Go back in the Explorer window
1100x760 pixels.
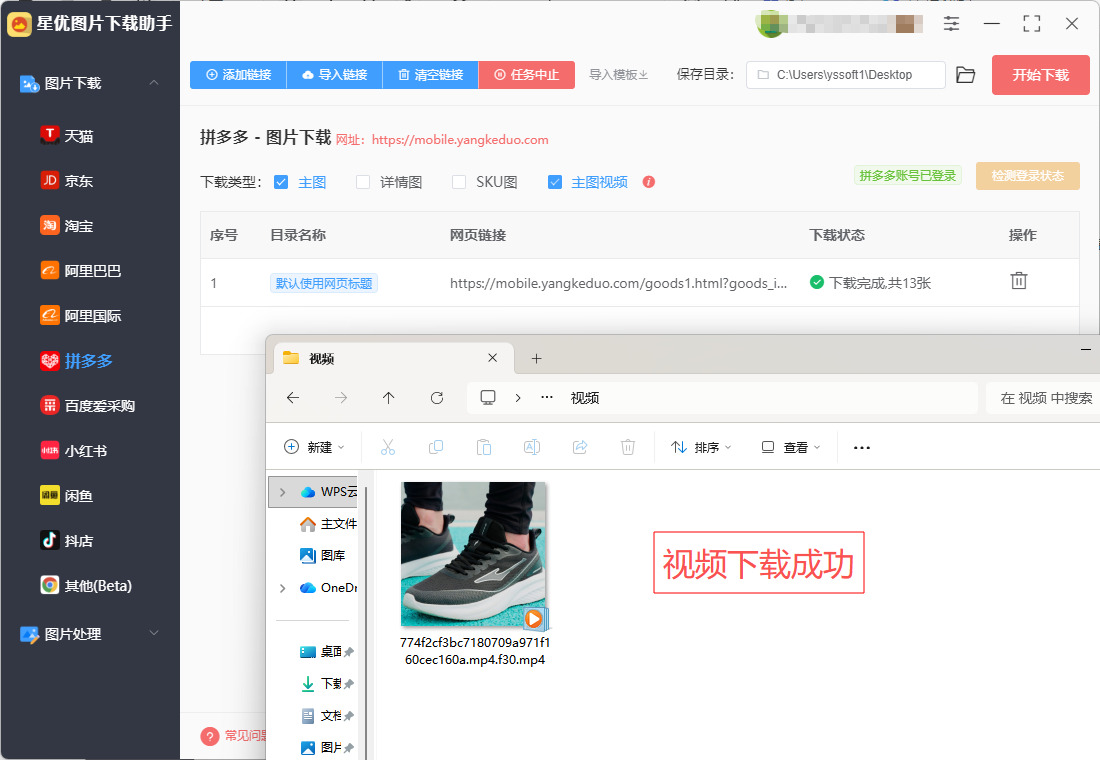click(293, 398)
